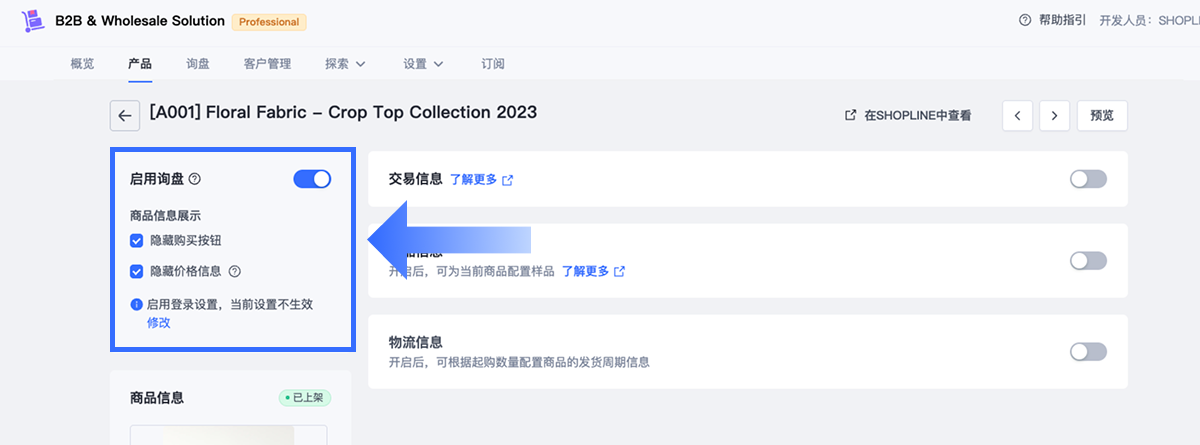Click the 帮助指引 question mark icon
Image resolution: width=1200 pixels, height=445 pixels.
click(1024, 20)
